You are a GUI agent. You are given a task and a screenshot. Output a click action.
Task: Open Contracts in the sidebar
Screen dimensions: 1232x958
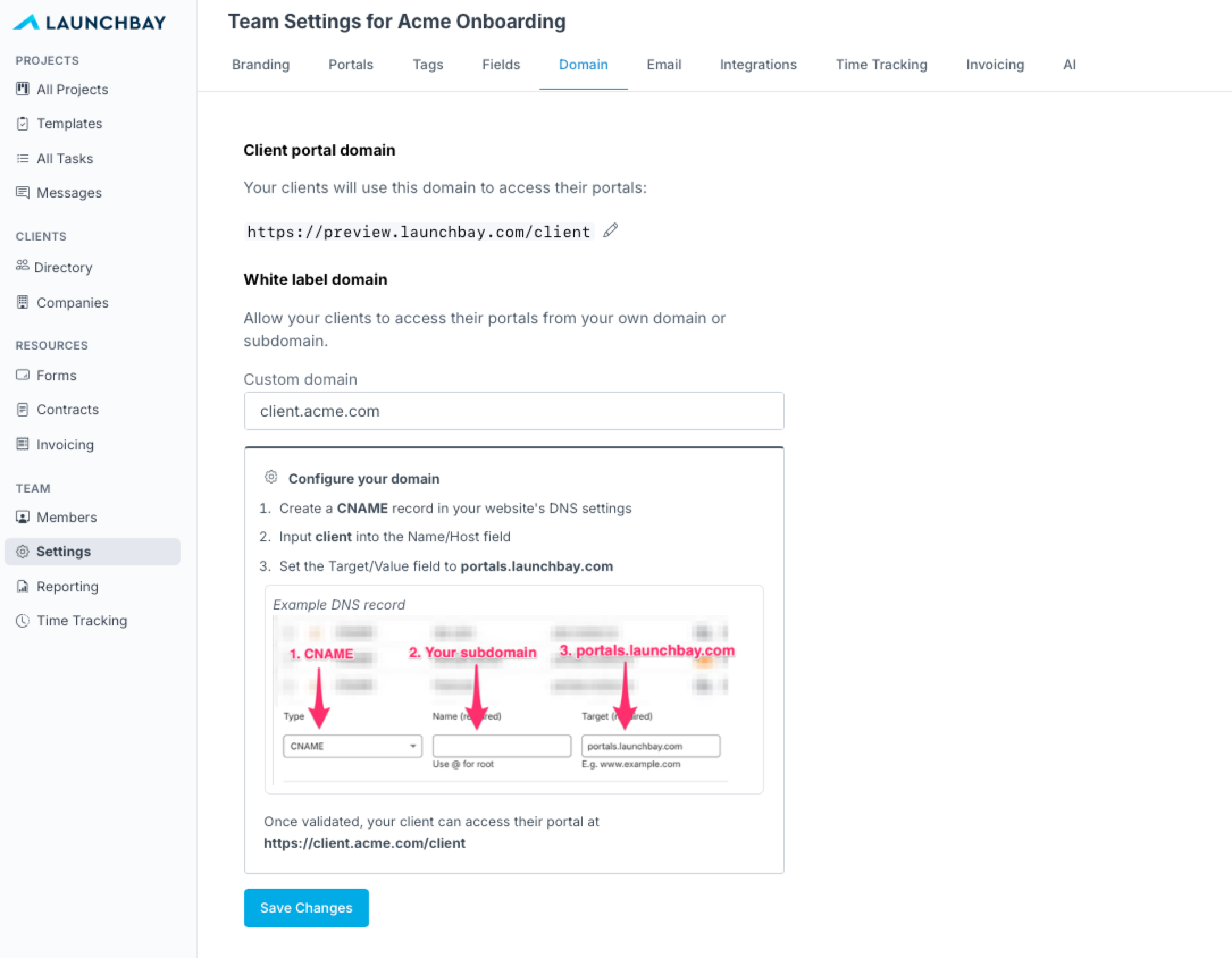[x=68, y=410]
